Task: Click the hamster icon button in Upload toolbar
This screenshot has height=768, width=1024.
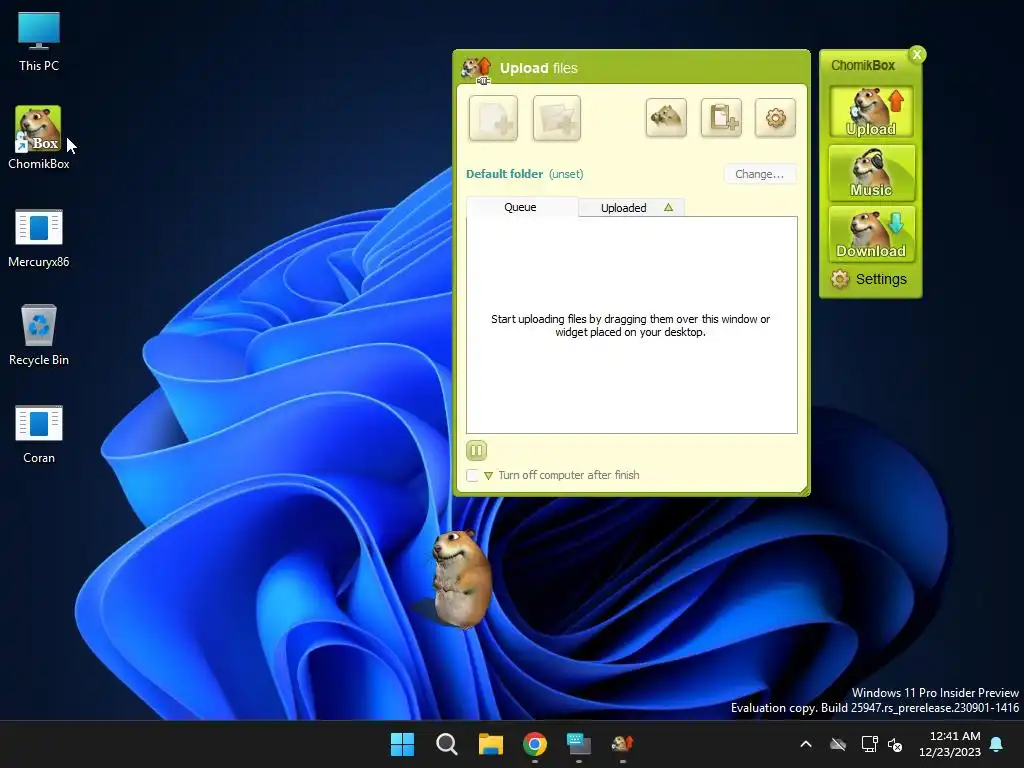Action: pyautogui.click(x=665, y=118)
